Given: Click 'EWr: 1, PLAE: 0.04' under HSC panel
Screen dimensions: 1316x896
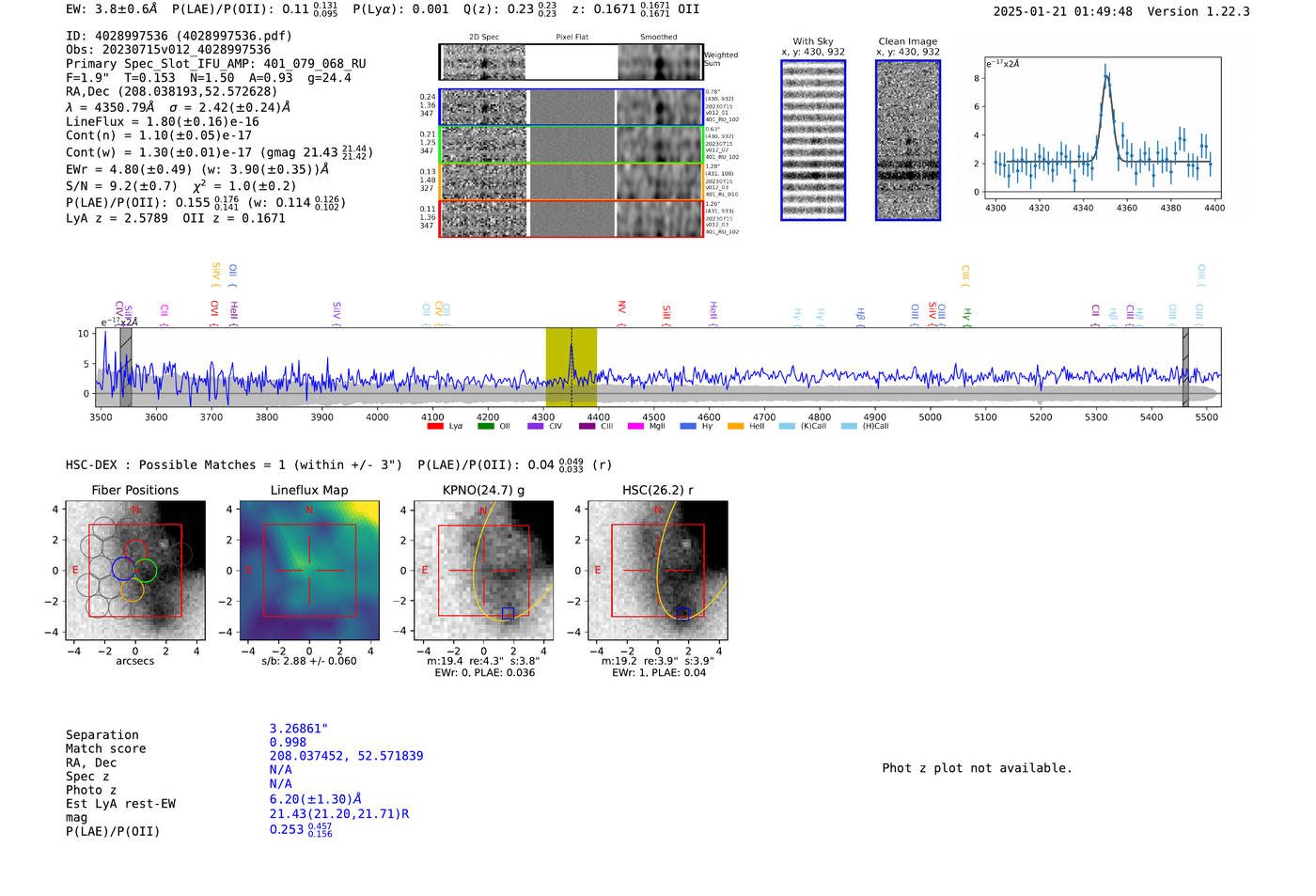Looking at the screenshot, I should pyautogui.click(x=658, y=673).
